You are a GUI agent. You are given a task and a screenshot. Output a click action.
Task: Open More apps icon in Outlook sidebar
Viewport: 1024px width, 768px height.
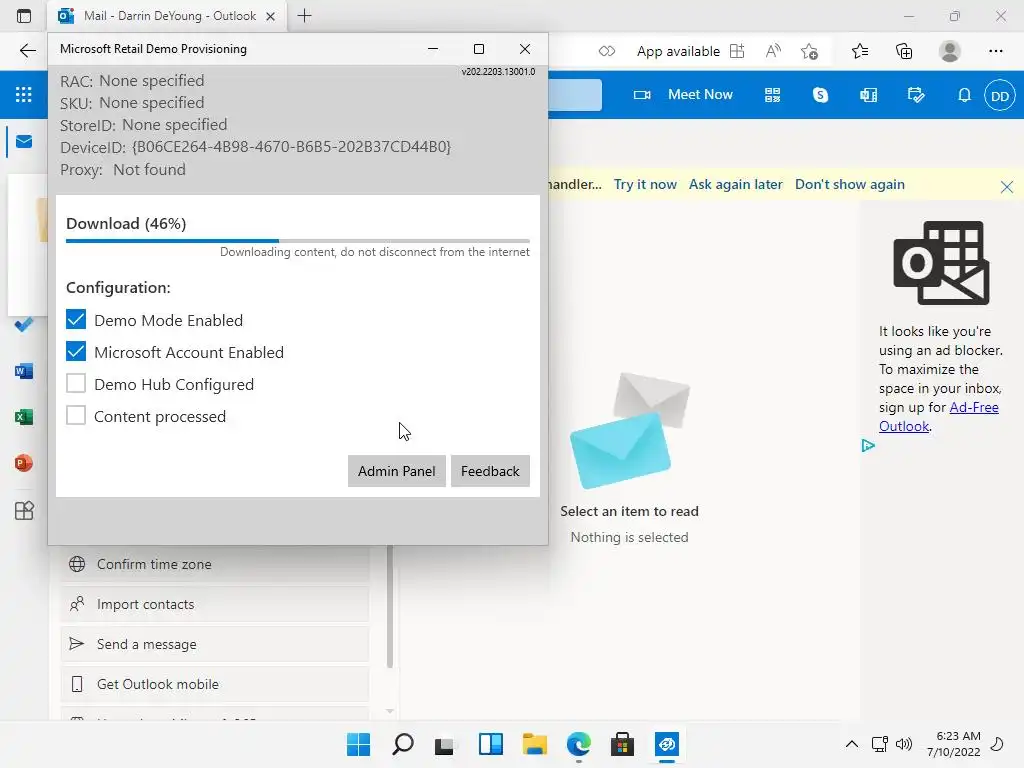pos(24,510)
